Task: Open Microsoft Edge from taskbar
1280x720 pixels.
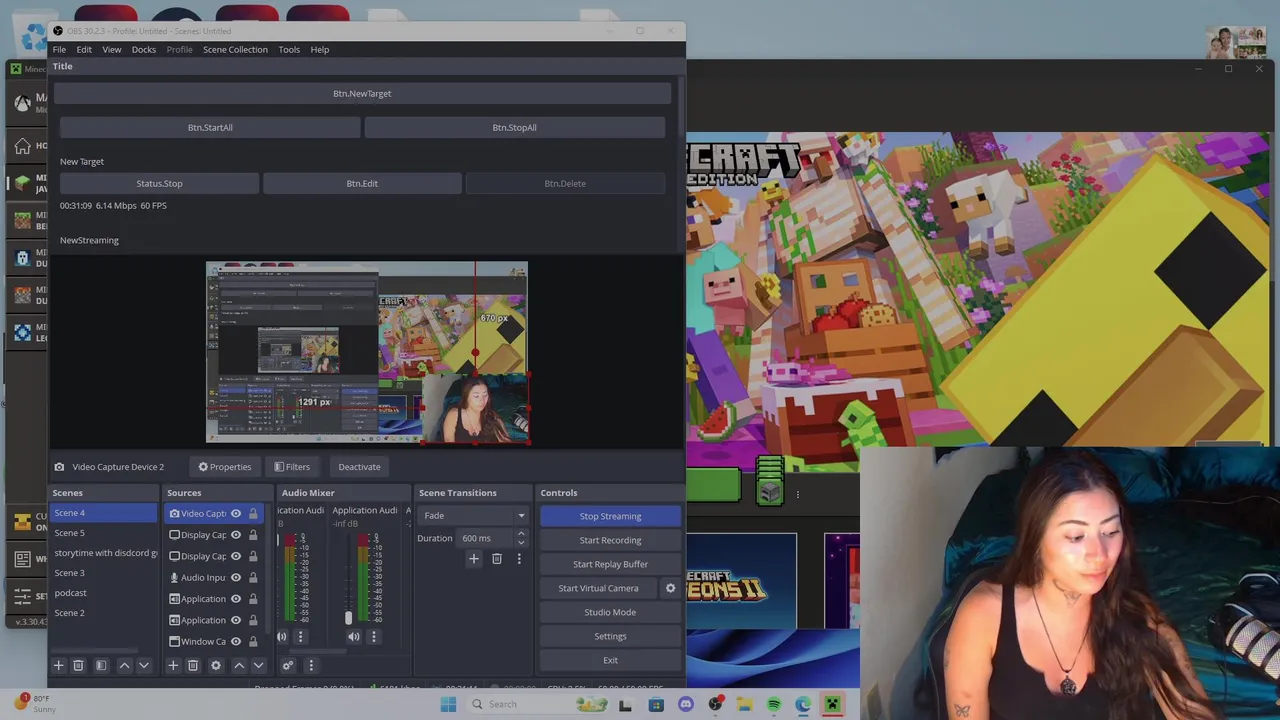Action: (803, 704)
